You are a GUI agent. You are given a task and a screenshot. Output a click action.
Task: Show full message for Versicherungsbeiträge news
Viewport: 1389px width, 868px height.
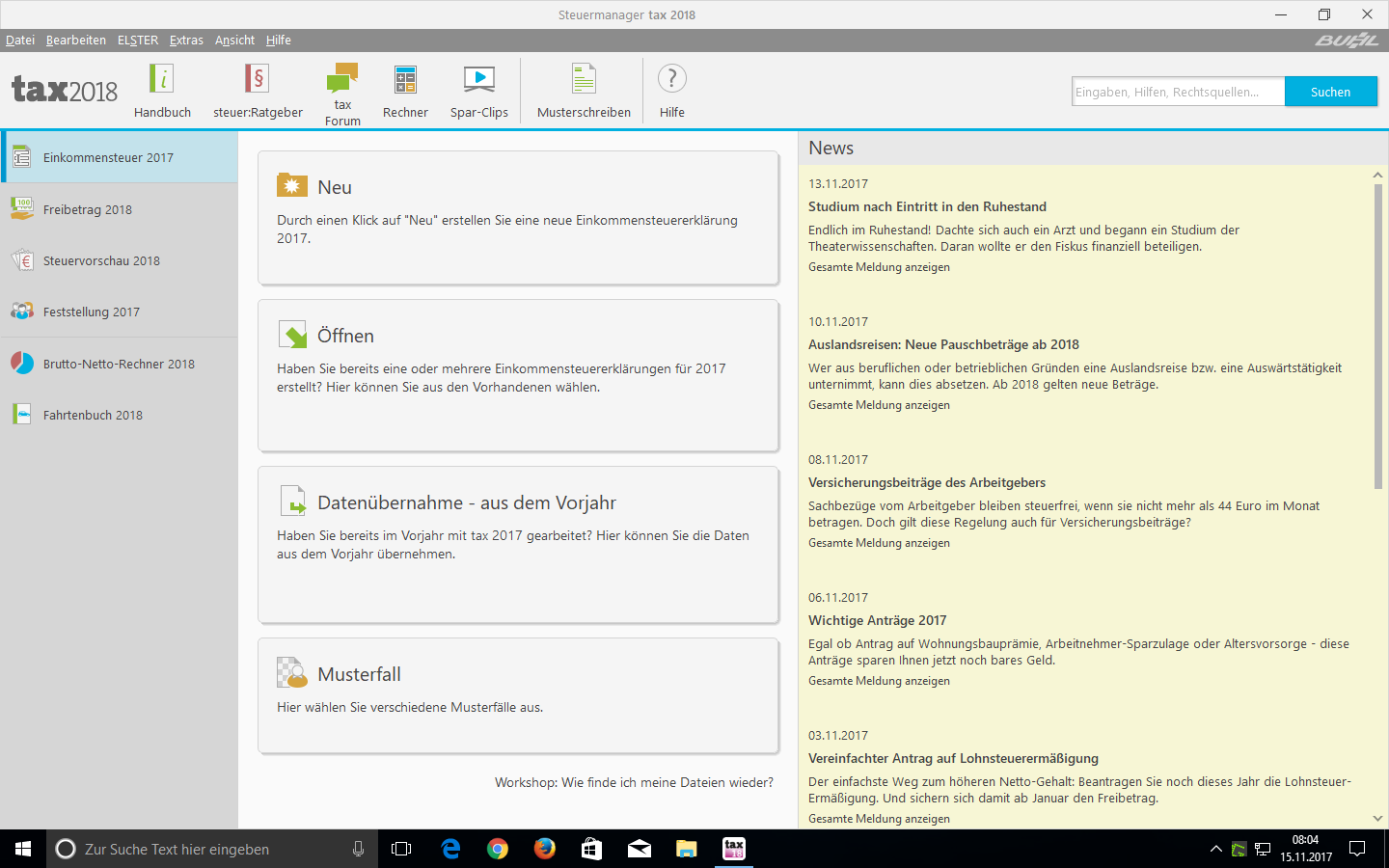(879, 543)
